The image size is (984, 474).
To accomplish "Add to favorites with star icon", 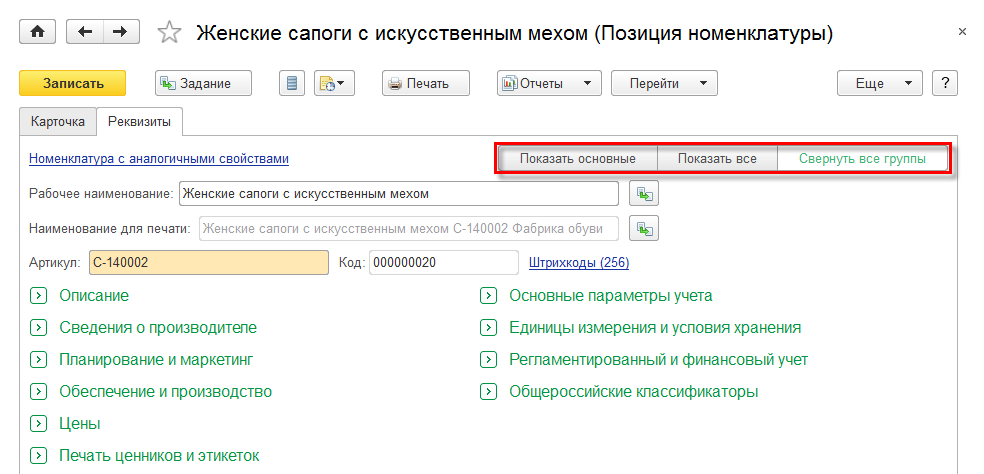I will pos(170,33).
